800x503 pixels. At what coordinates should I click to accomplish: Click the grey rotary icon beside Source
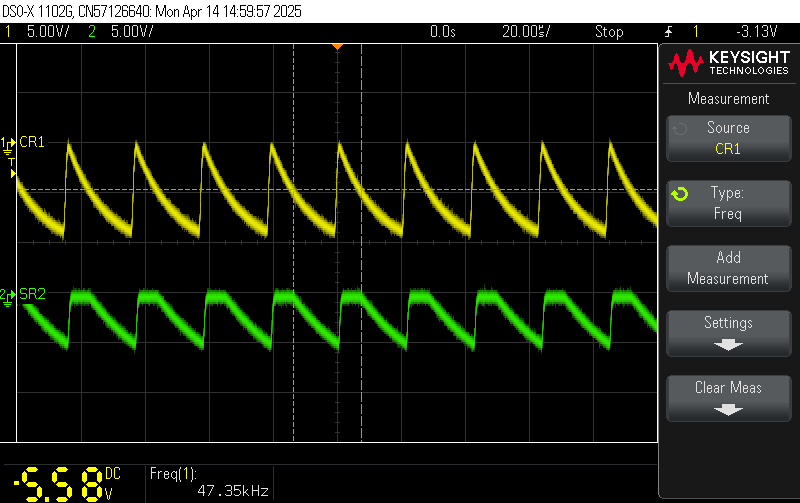[679, 128]
